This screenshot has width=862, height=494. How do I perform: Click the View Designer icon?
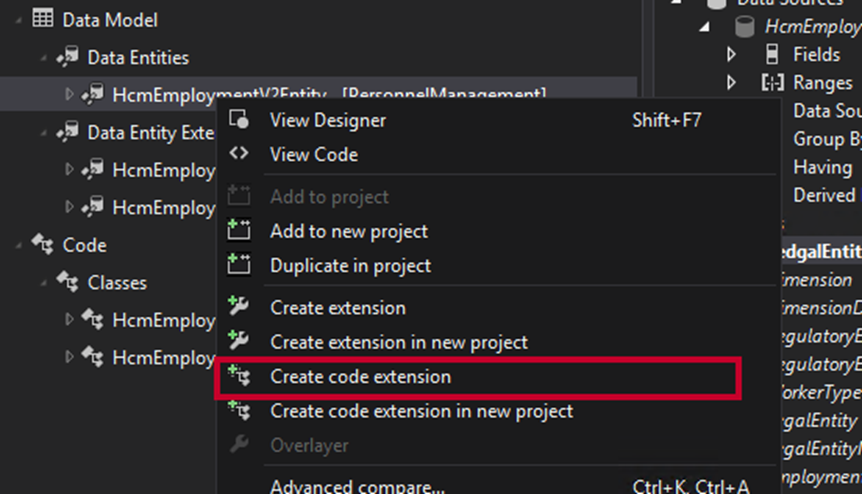click(x=239, y=120)
